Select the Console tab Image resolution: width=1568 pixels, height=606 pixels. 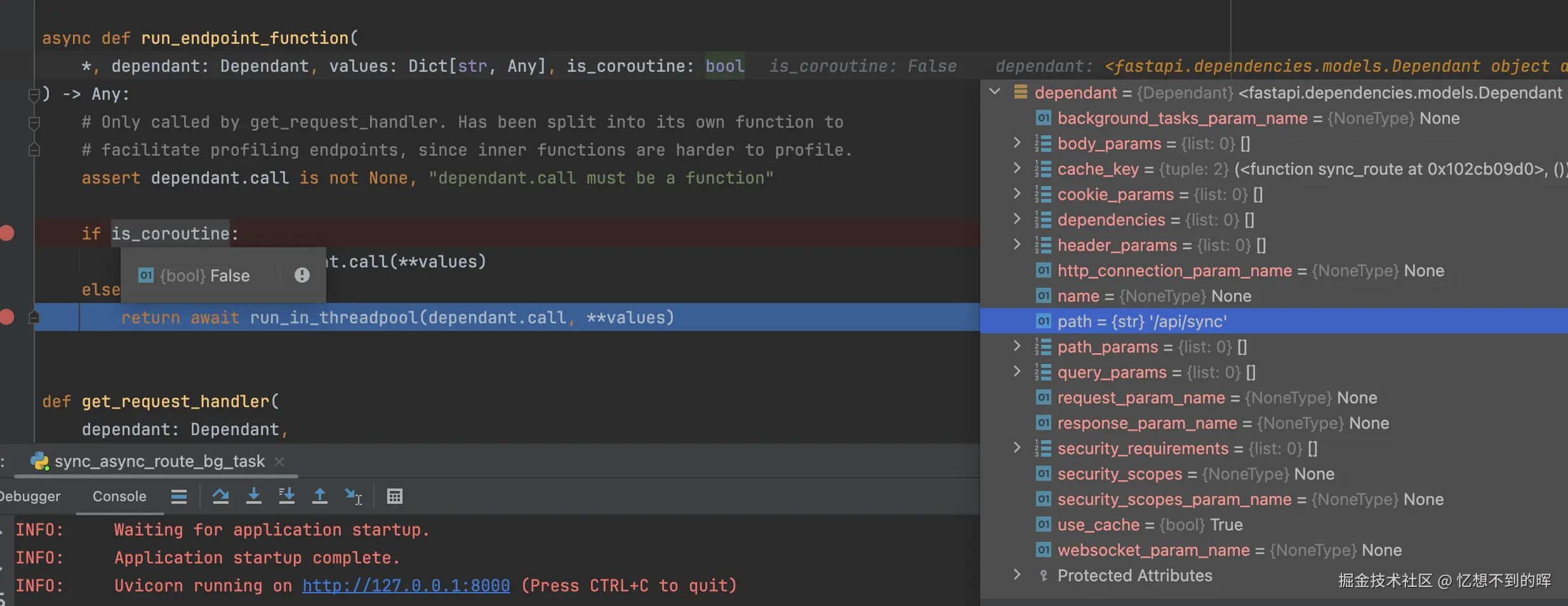[119, 496]
